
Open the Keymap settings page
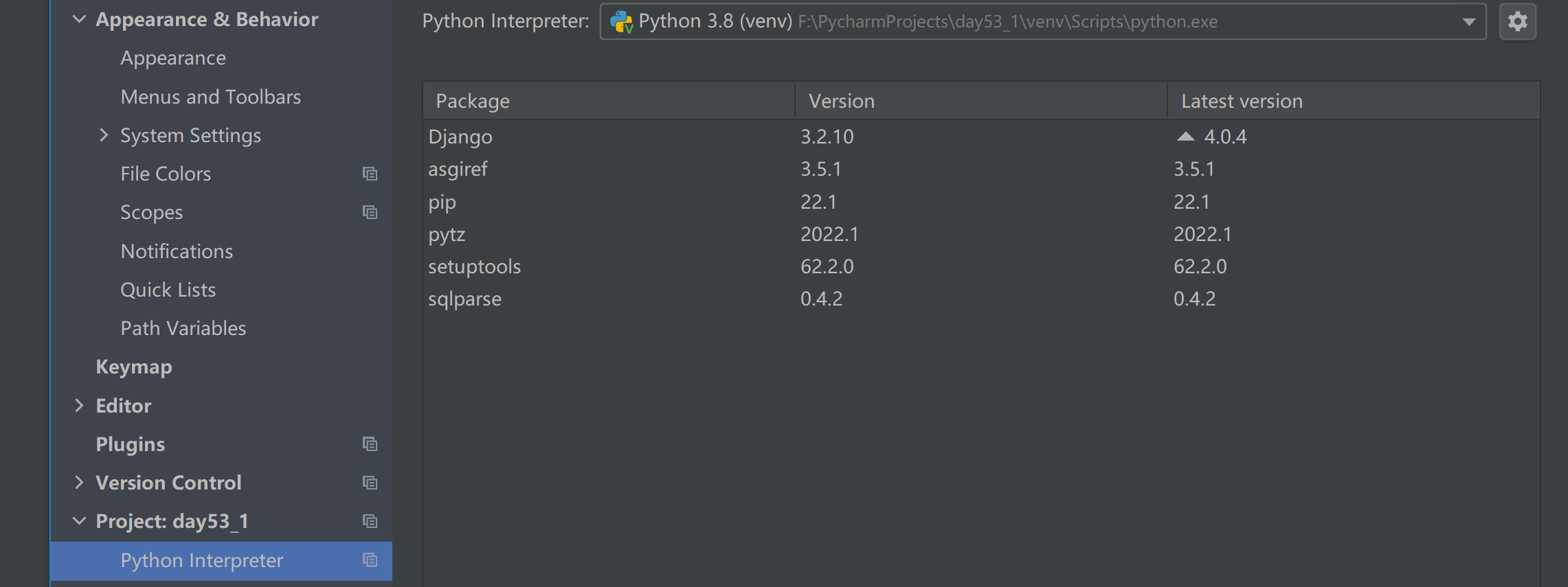[134, 367]
